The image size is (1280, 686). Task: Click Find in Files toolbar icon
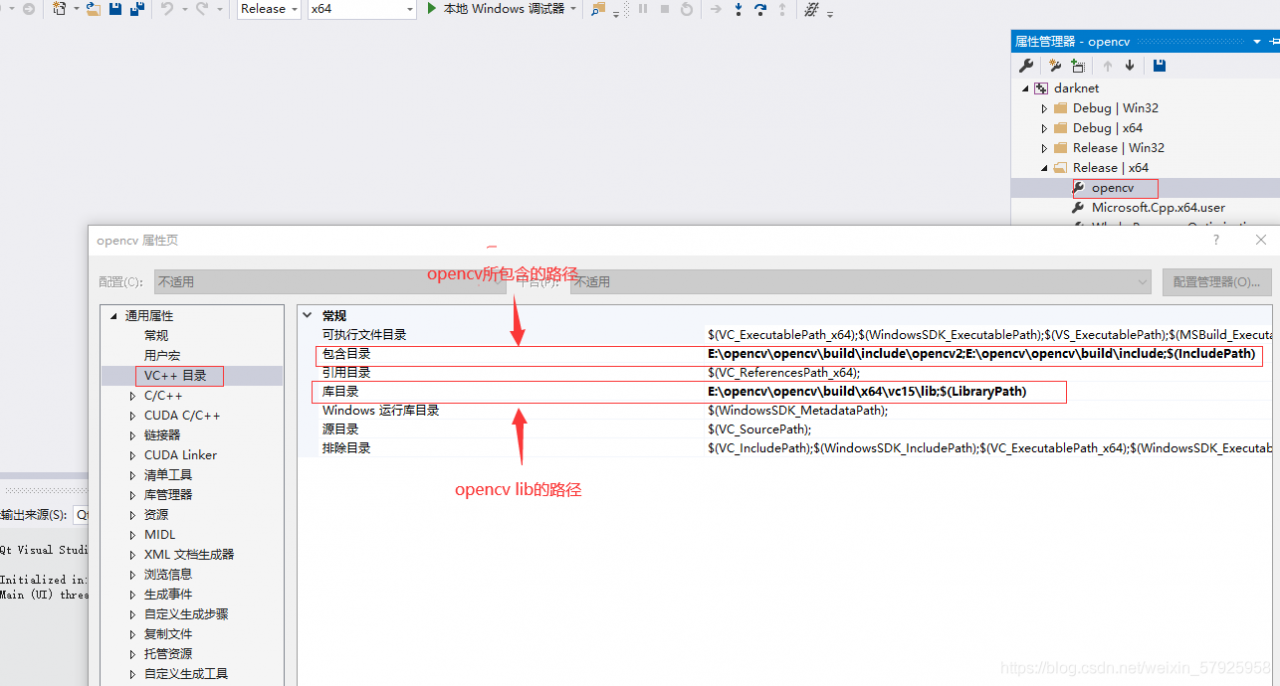[598, 9]
